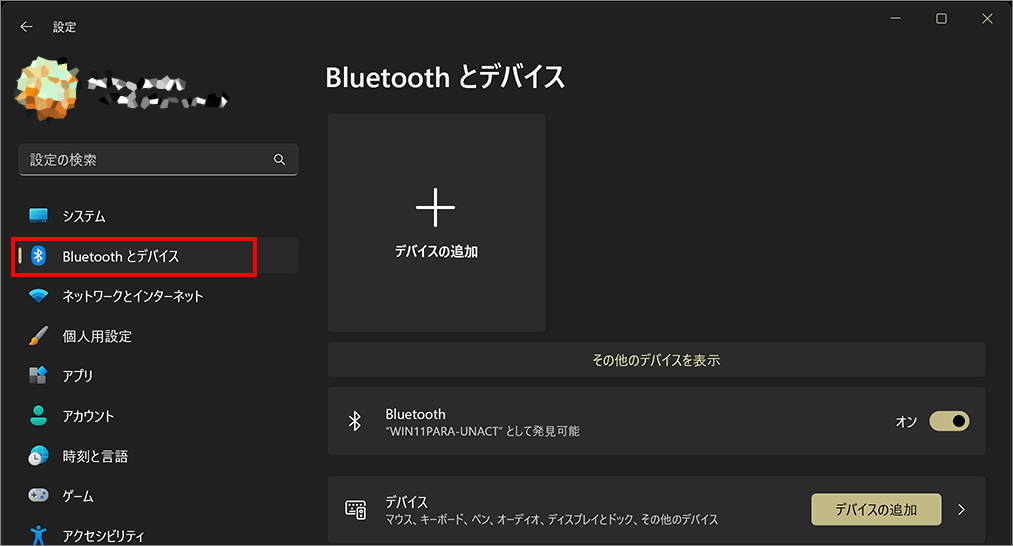1013x546 pixels.
Task: Click the アプリ icon in sidebar
Action: (39, 375)
